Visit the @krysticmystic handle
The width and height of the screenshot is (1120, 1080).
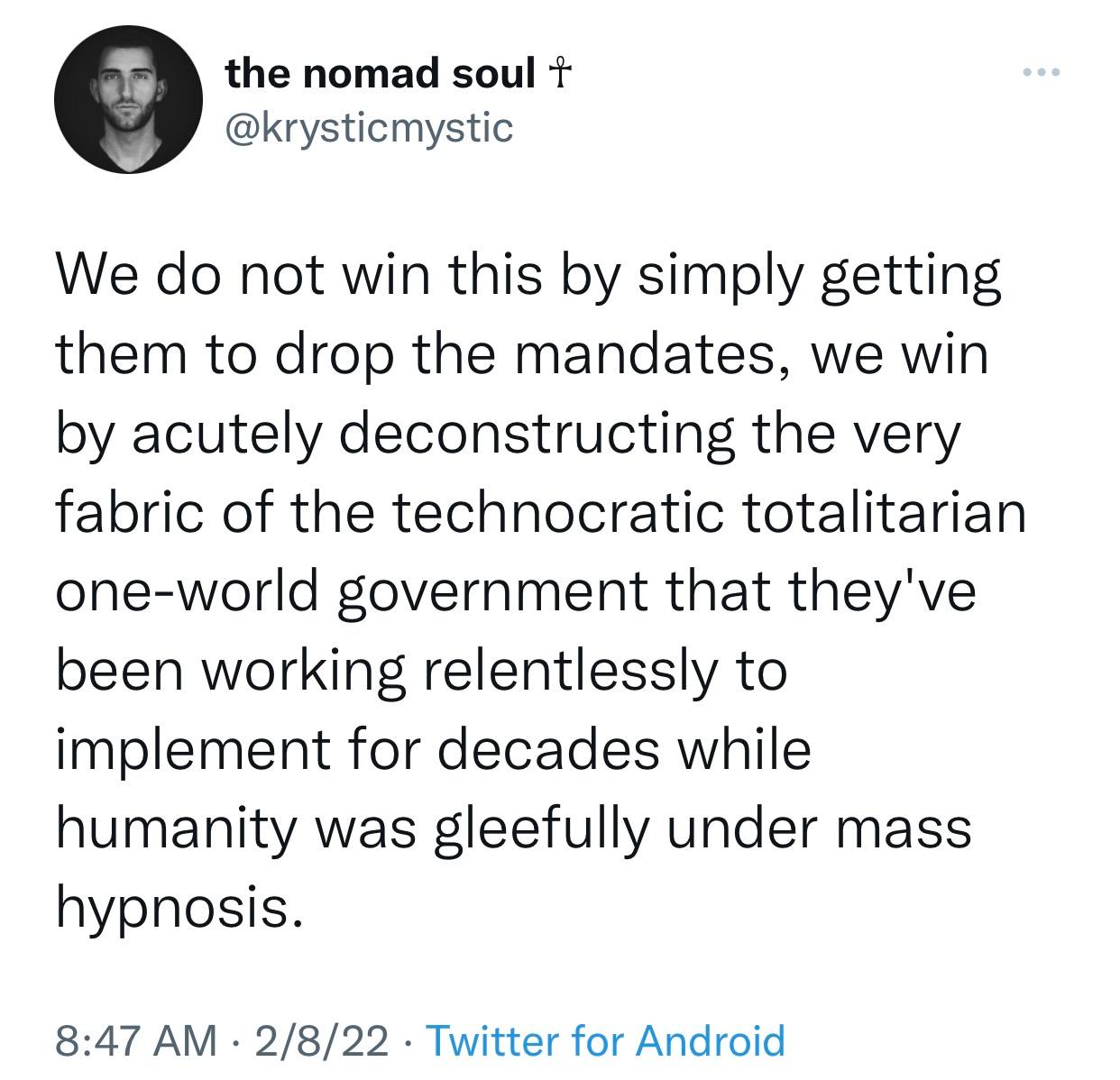click(369, 127)
